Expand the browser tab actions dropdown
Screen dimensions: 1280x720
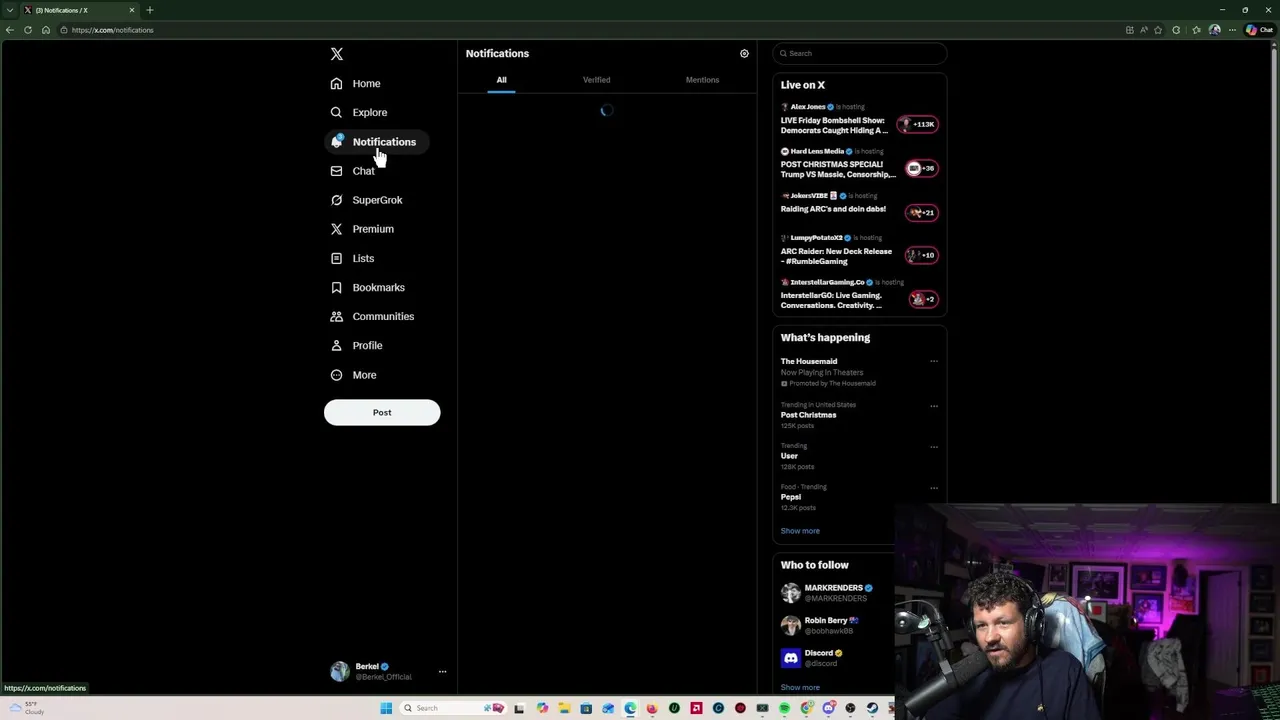(x=10, y=10)
